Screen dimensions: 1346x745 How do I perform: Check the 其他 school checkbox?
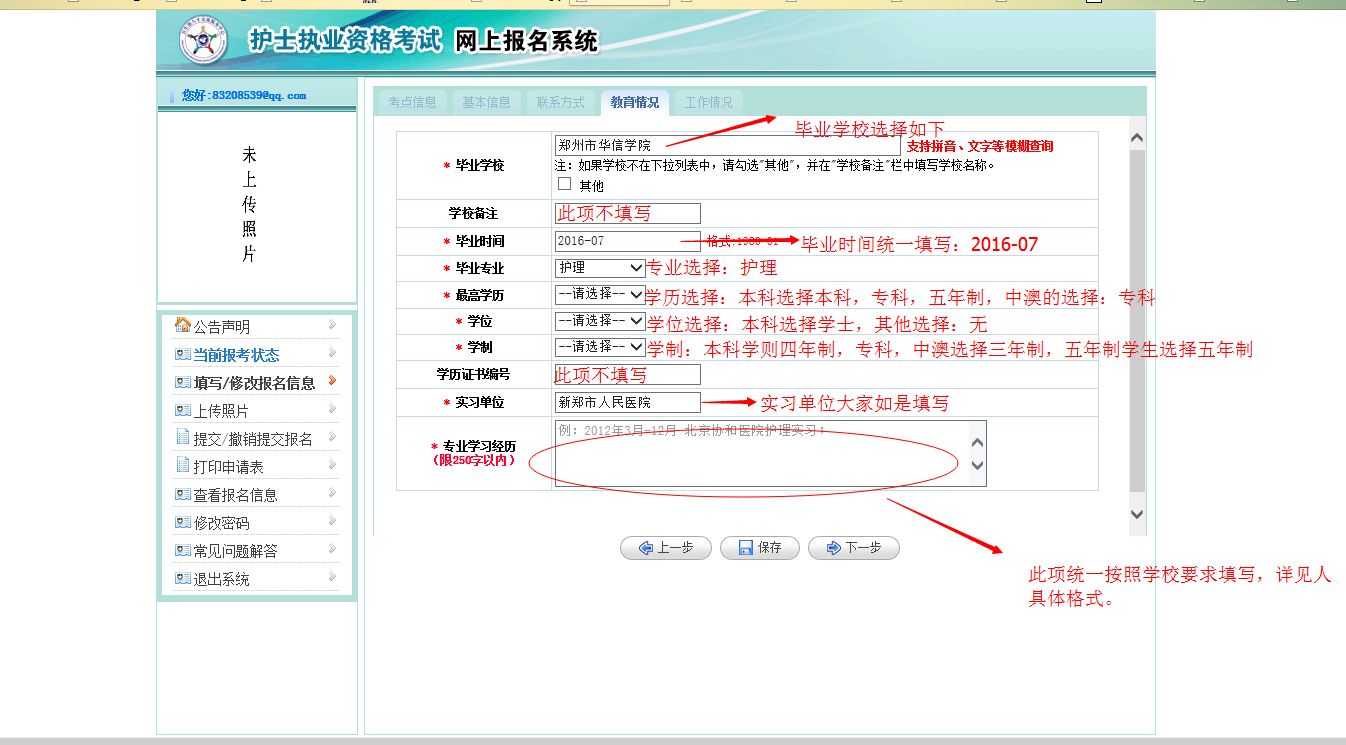[565, 184]
